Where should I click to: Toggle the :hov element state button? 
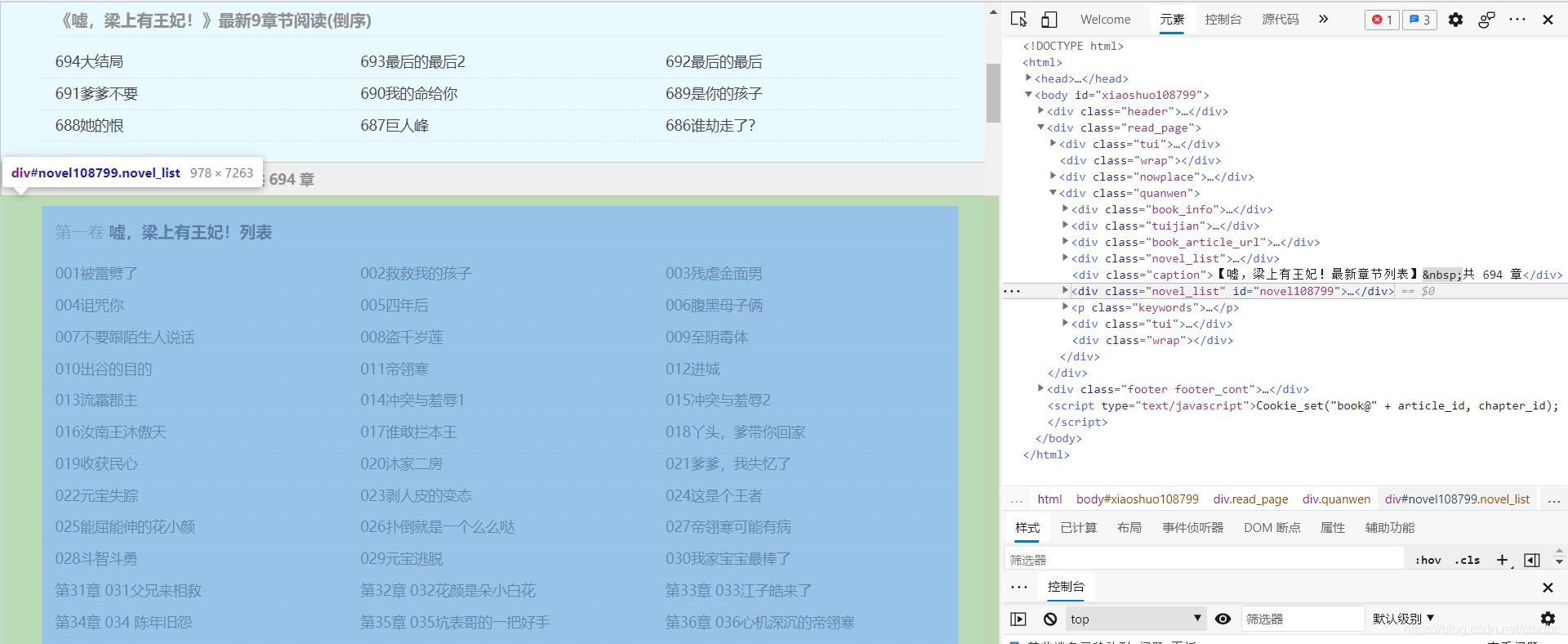coord(1428,560)
